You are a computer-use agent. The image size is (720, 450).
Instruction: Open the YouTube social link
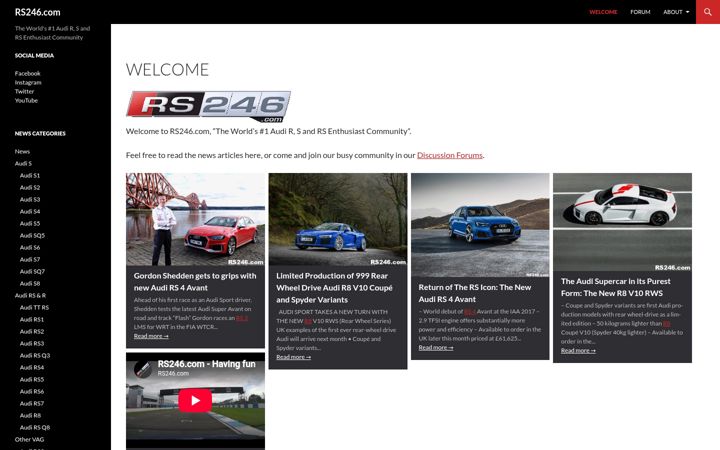pyautogui.click(x=26, y=101)
